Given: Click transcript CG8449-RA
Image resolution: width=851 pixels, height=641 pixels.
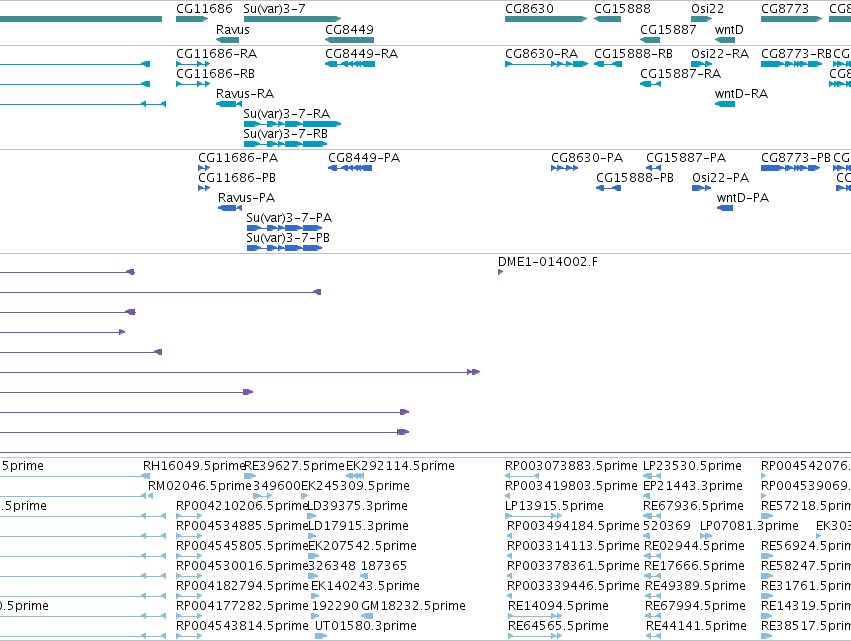Looking at the screenshot, I should (361, 54).
